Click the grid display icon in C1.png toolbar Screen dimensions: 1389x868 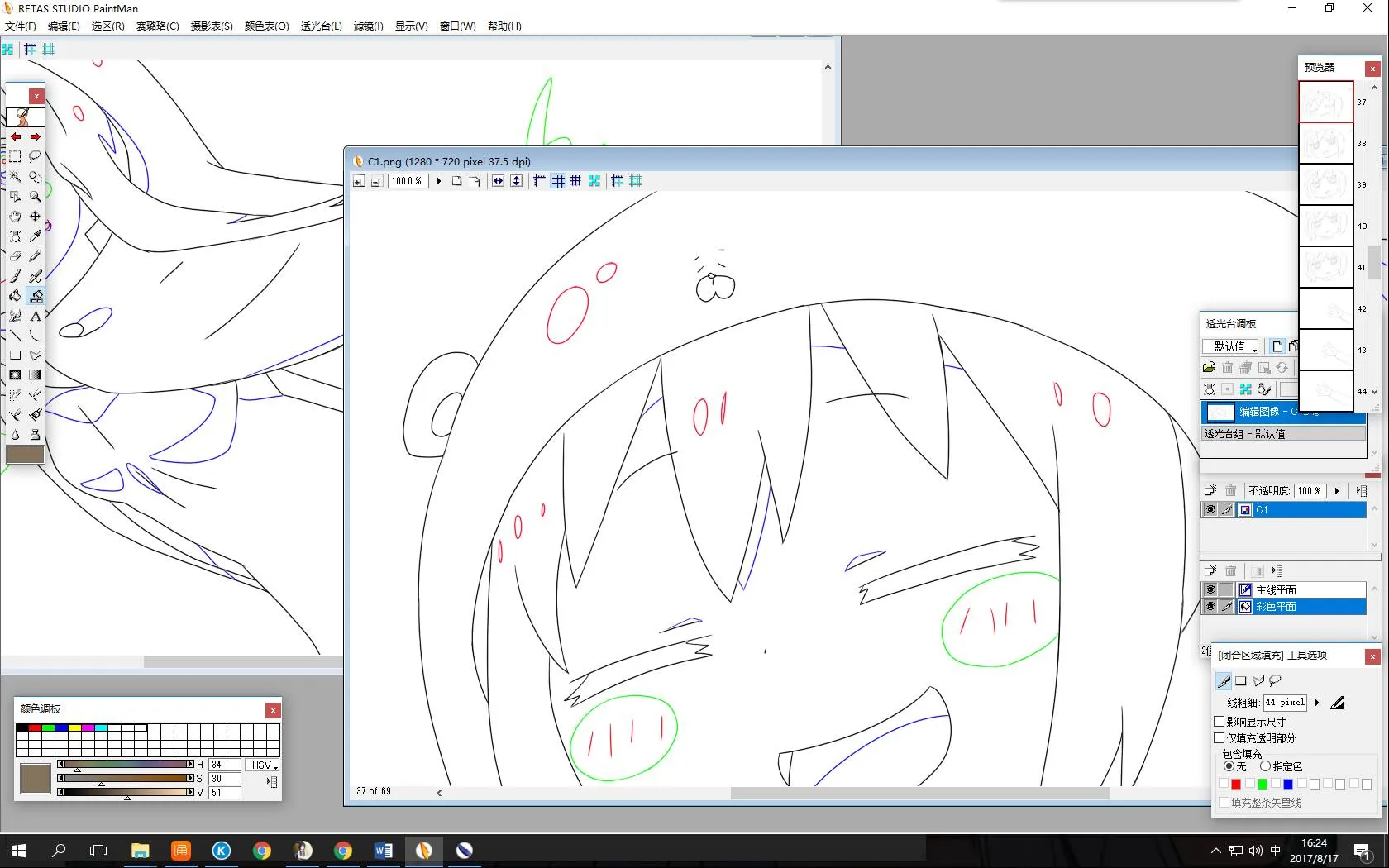coord(558,181)
